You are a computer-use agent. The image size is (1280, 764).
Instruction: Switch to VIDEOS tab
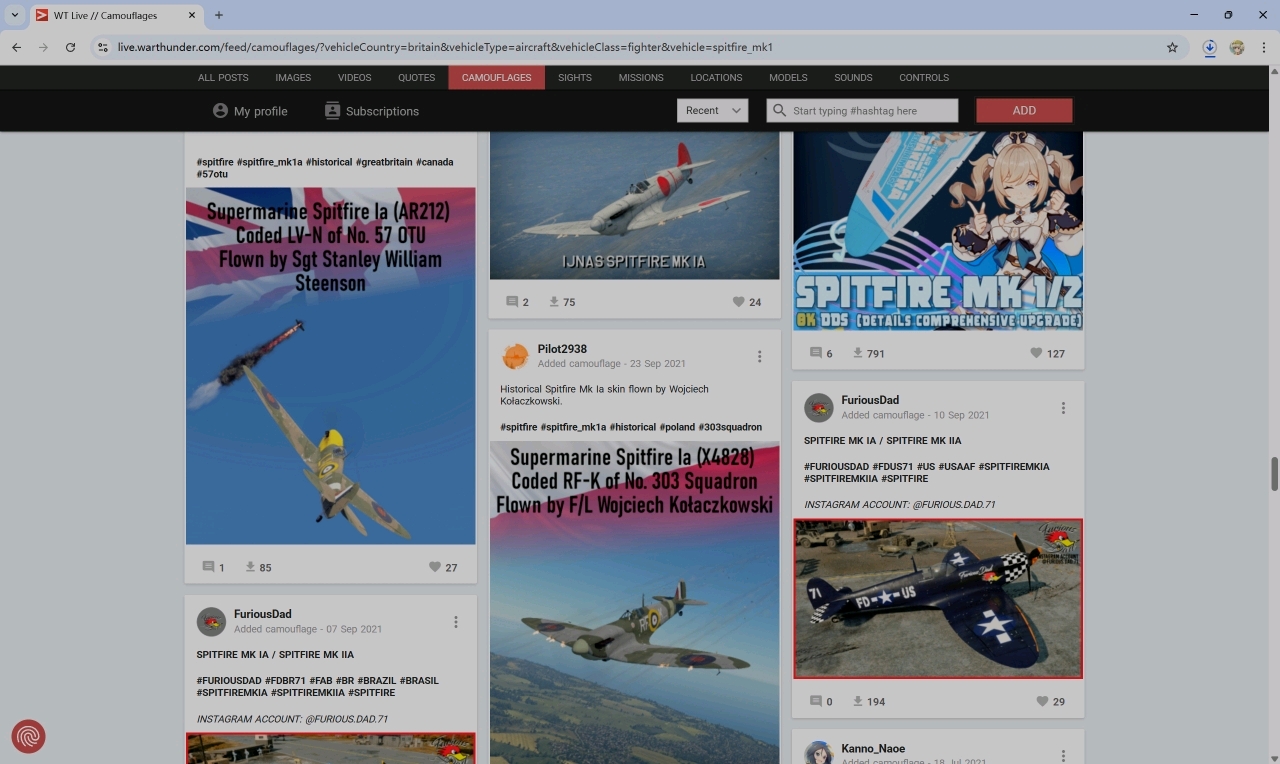[x=354, y=77]
